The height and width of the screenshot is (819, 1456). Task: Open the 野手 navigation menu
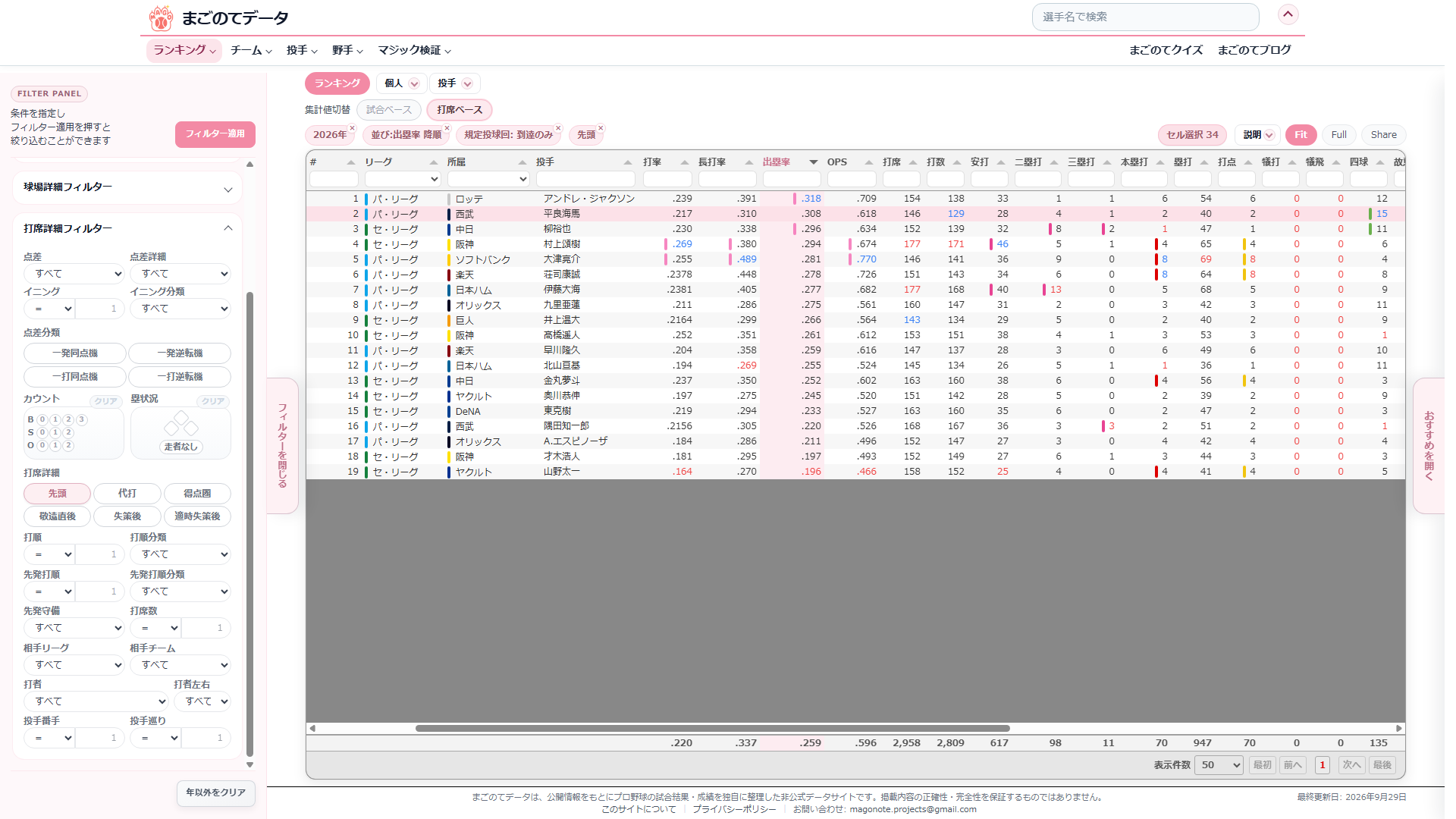coord(347,50)
